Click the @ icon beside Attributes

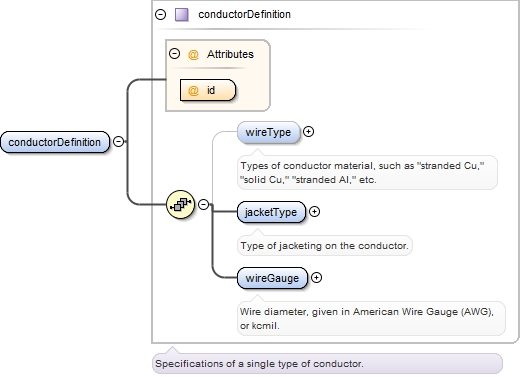click(193, 54)
